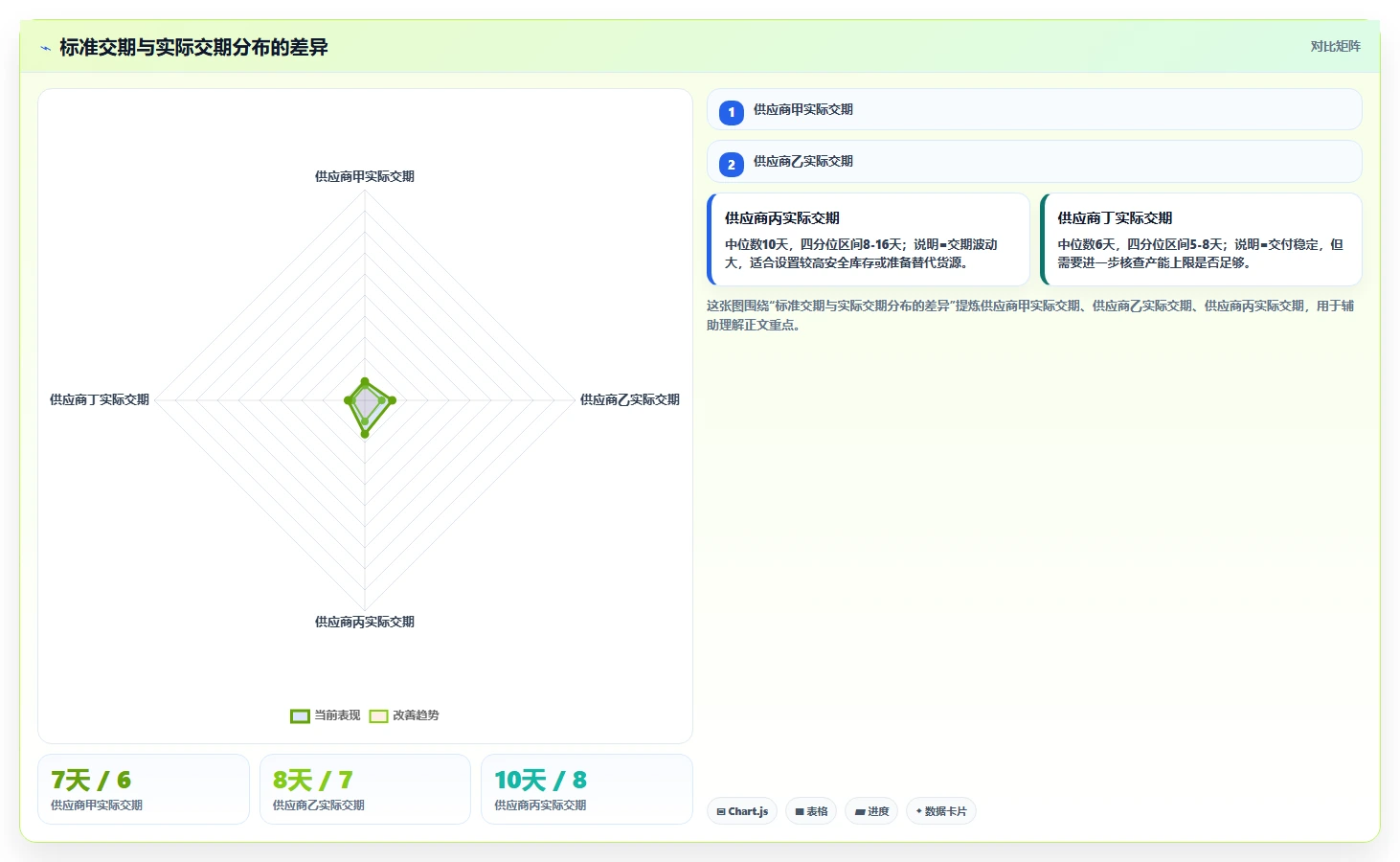The width and height of the screenshot is (1400, 862).
Task: Click the 8天 / 7 stat card
Action: (365, 789)
